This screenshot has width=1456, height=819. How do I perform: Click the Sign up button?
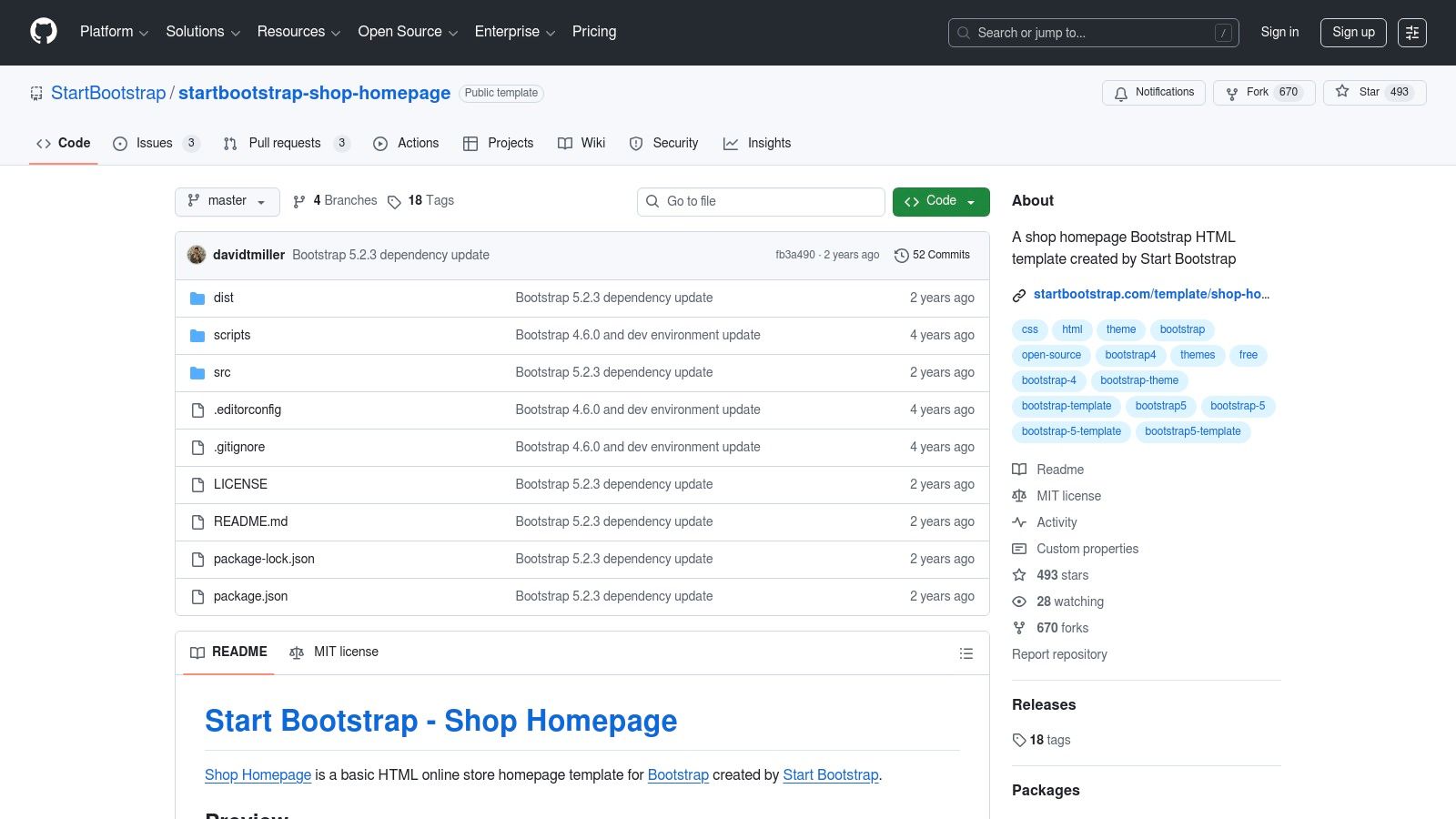coord(1353,32)
